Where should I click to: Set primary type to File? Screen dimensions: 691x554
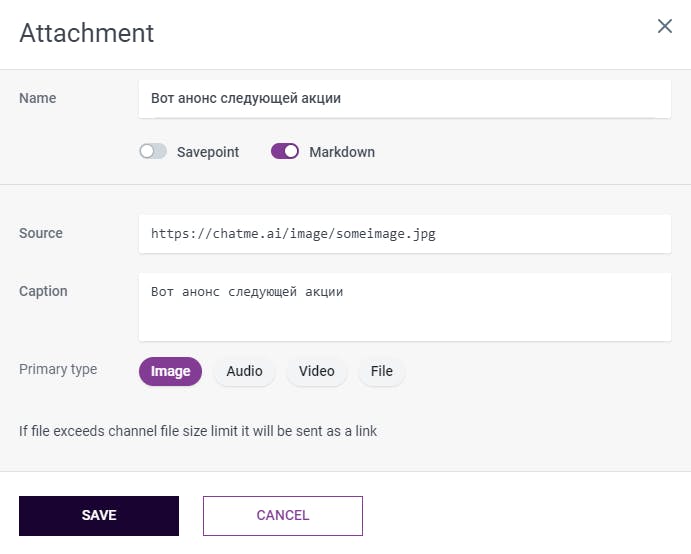pos(381,371)
